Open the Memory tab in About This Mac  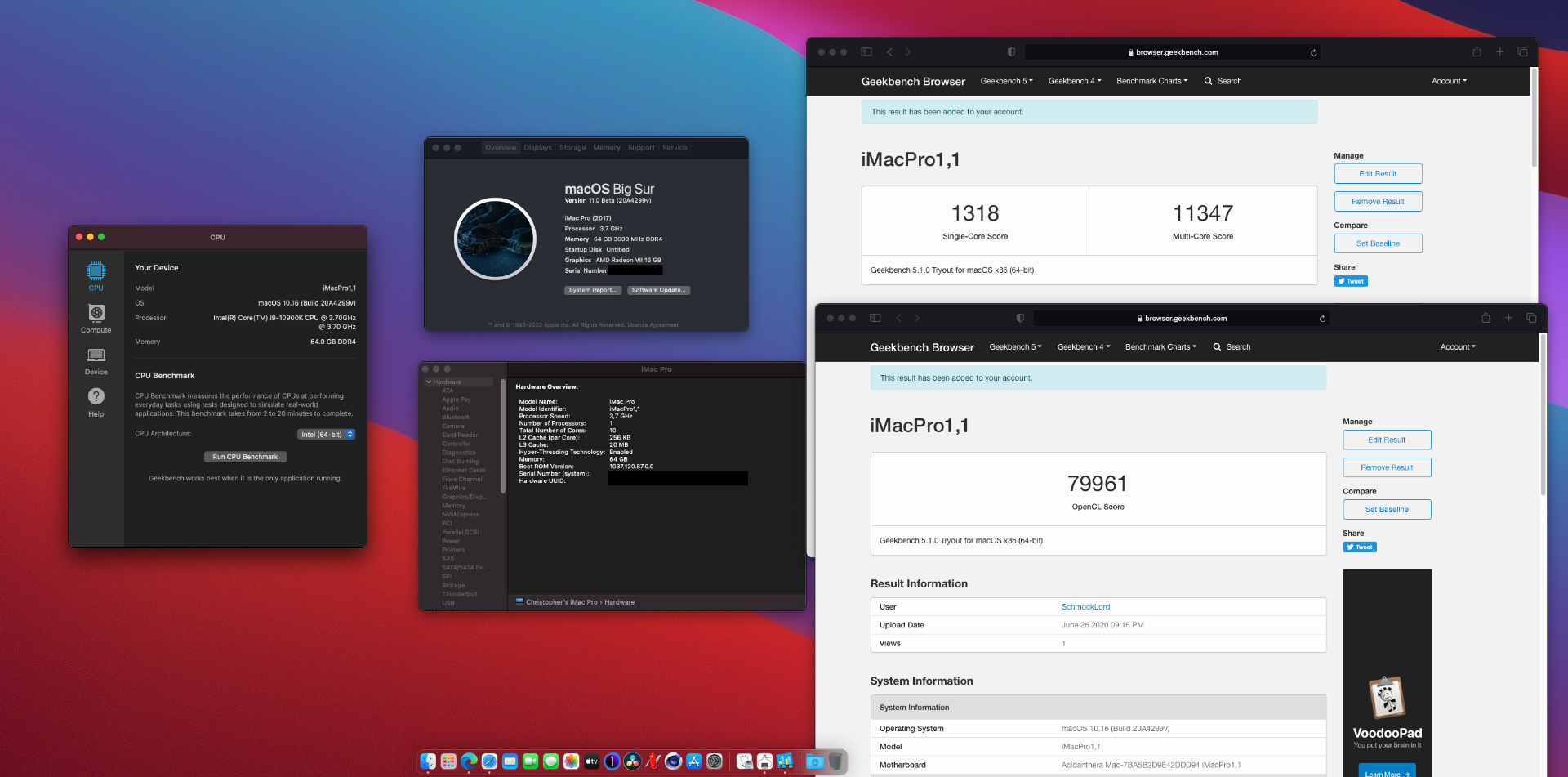[607, 148]
